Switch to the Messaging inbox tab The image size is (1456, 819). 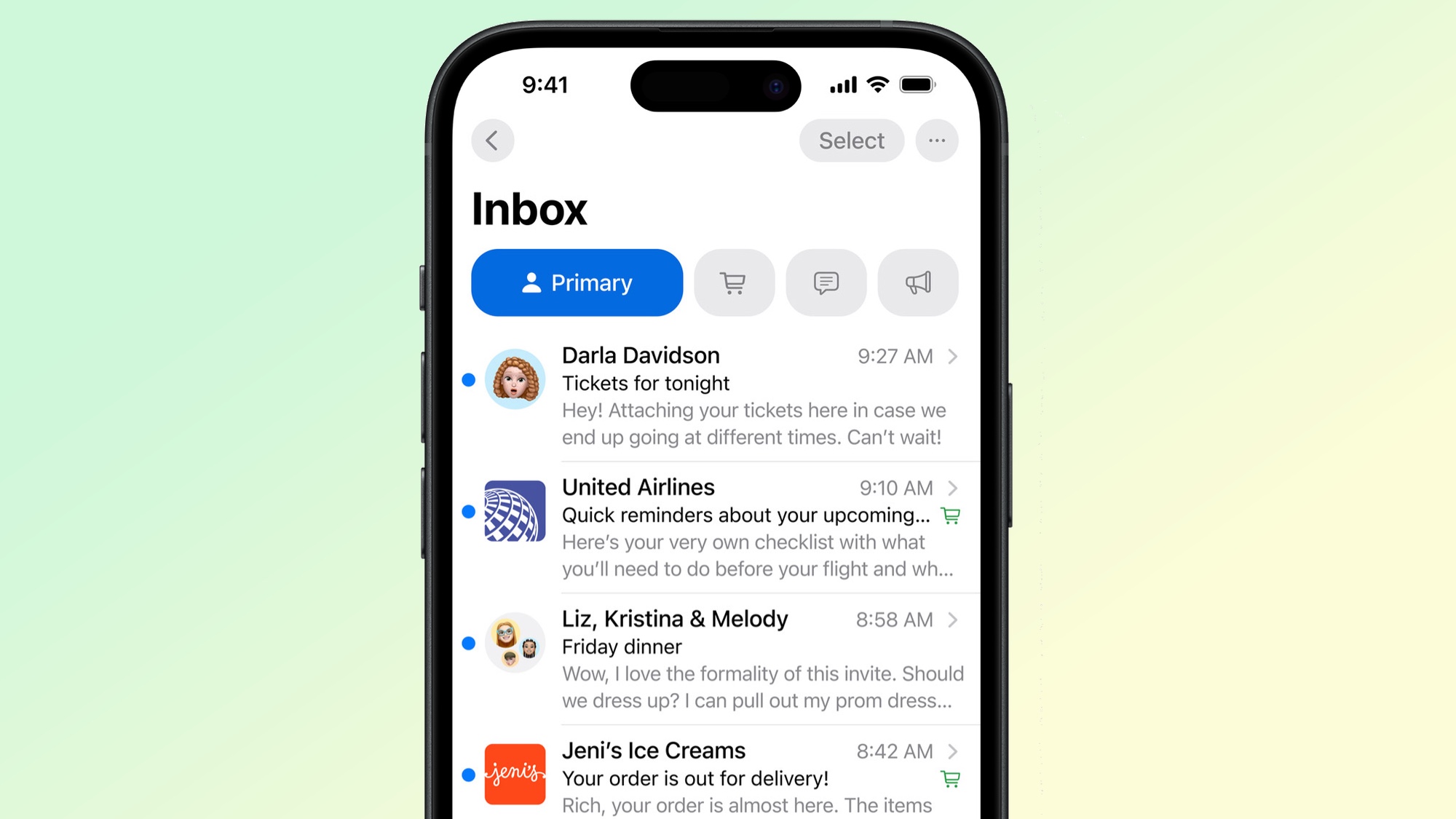pos(826,283)
